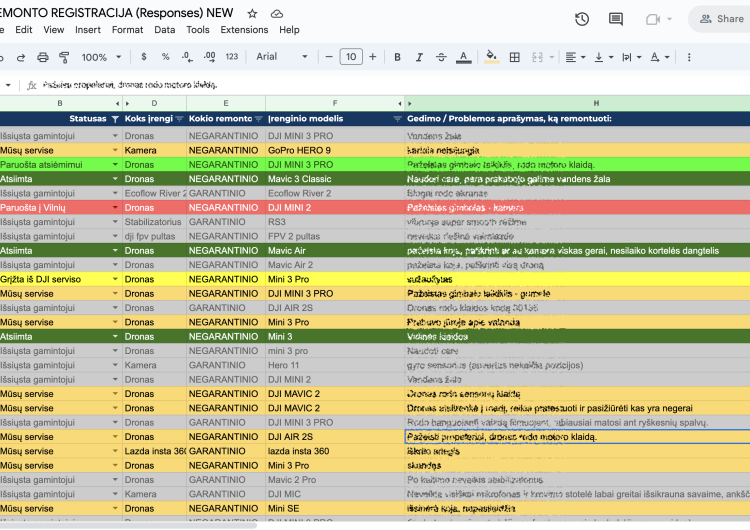Screen dimensions: 750x530
Task: Click the Share button
Action: click(x=722, y=19)
